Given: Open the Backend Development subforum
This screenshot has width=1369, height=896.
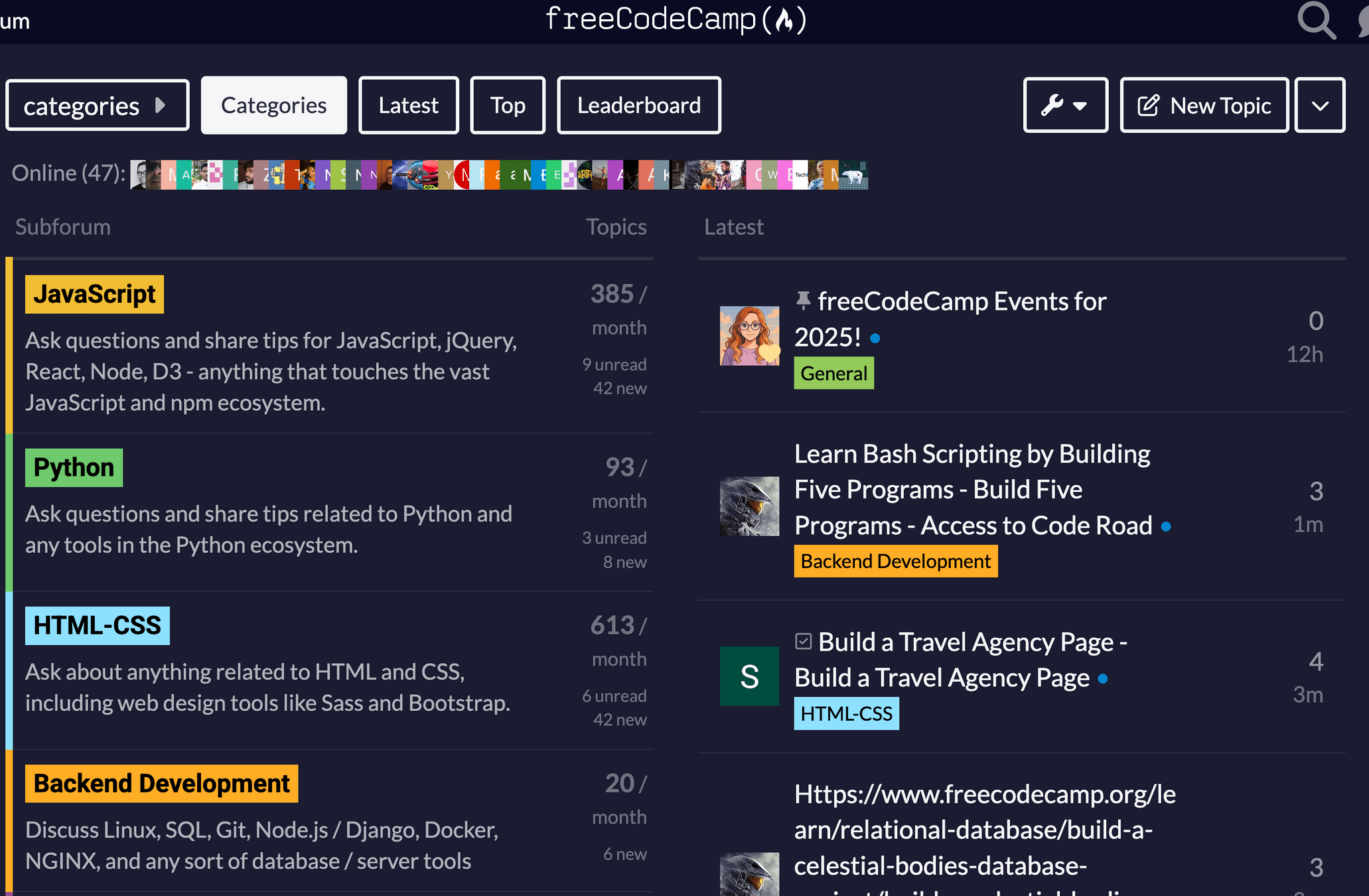Looking at the screenshot, I should coord(161,784).
